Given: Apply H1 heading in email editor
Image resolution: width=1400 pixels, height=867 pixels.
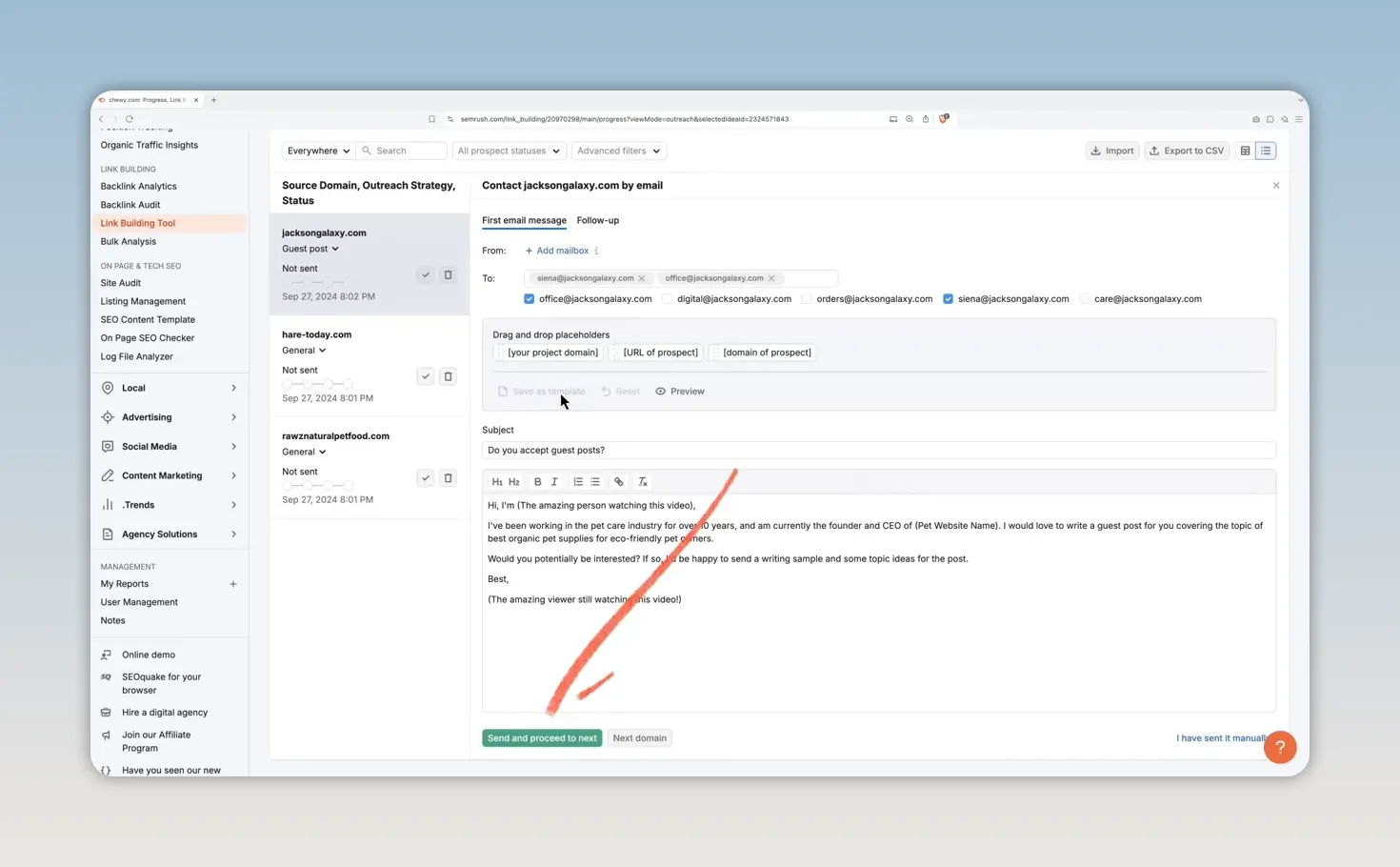Looking at the screenshot, I should 497,482.
